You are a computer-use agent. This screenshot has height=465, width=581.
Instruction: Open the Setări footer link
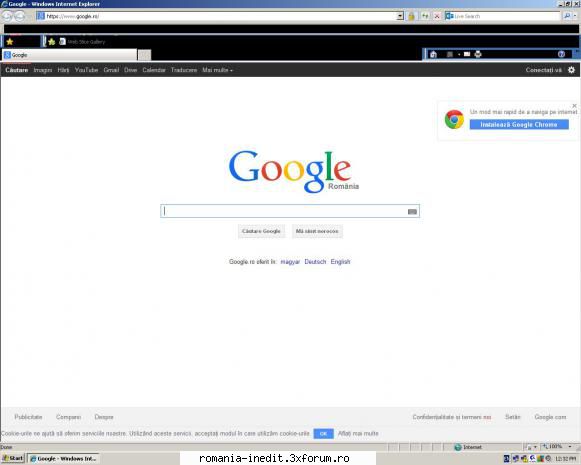point(512,417)
